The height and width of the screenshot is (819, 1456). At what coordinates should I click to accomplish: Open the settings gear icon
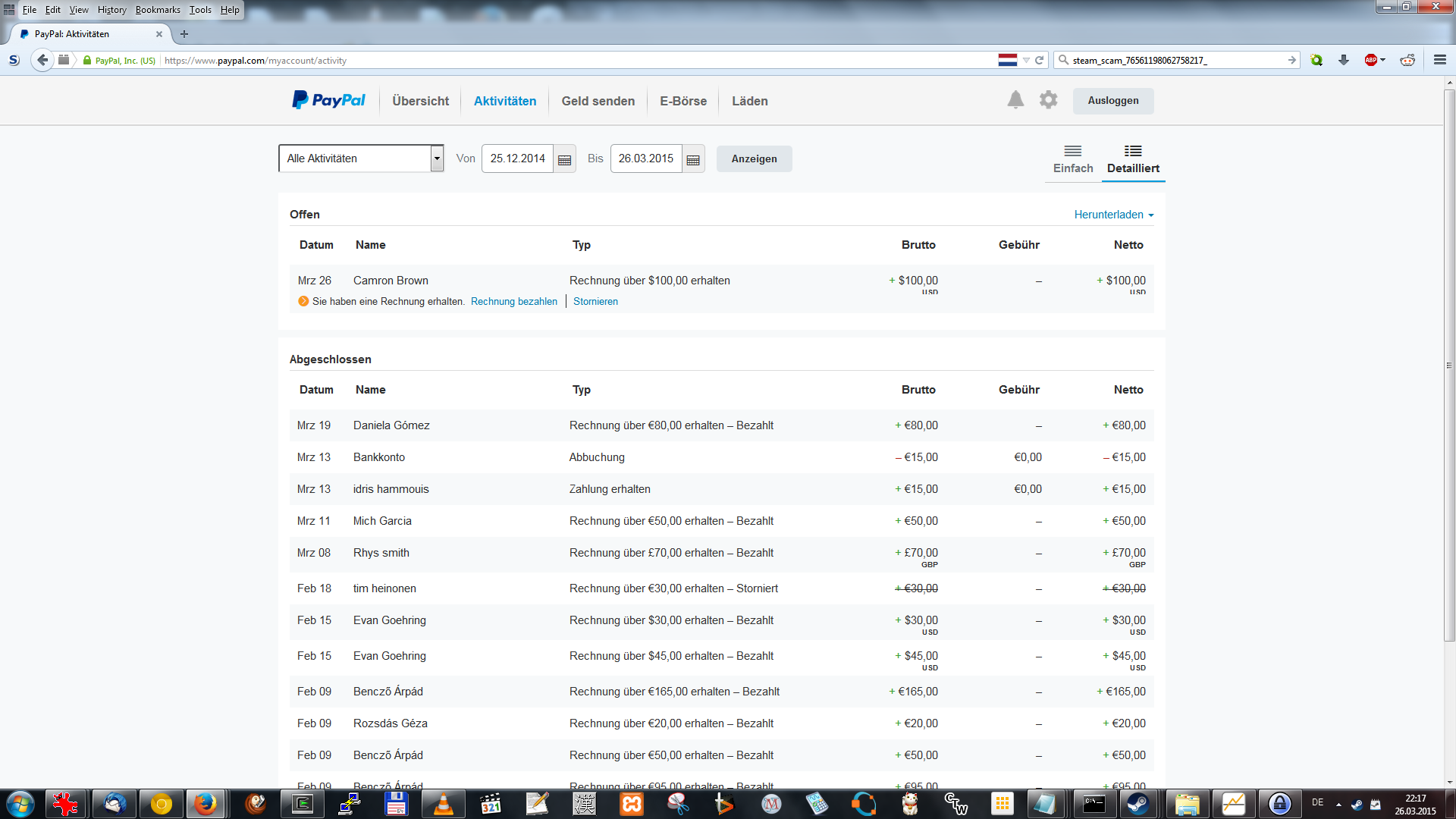click(x=1048, y=100)
